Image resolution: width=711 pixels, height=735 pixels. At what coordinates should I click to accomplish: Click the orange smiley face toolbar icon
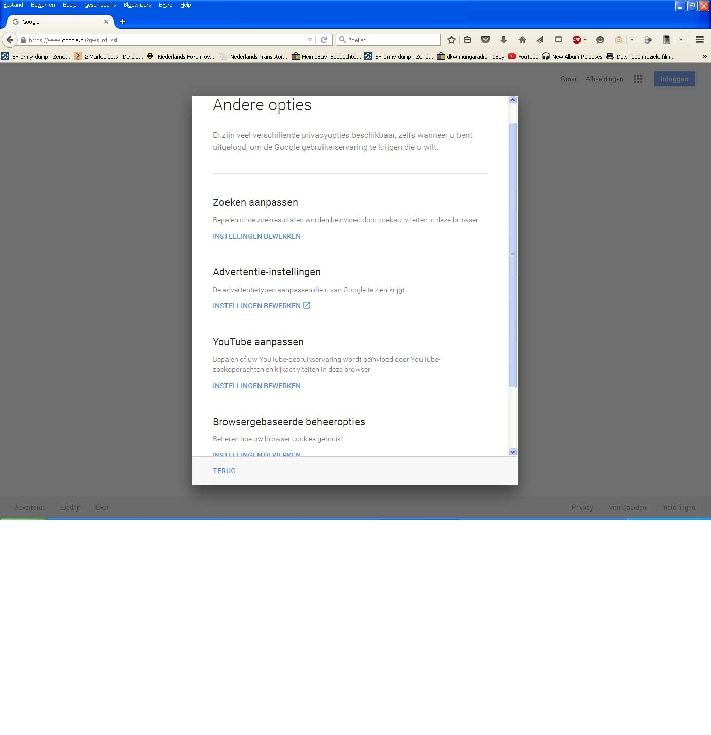click(x=618, y=40)
